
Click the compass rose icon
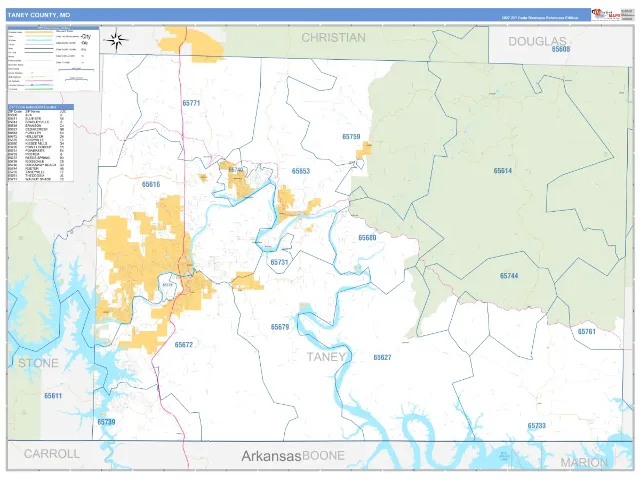(x=116, y=40)
